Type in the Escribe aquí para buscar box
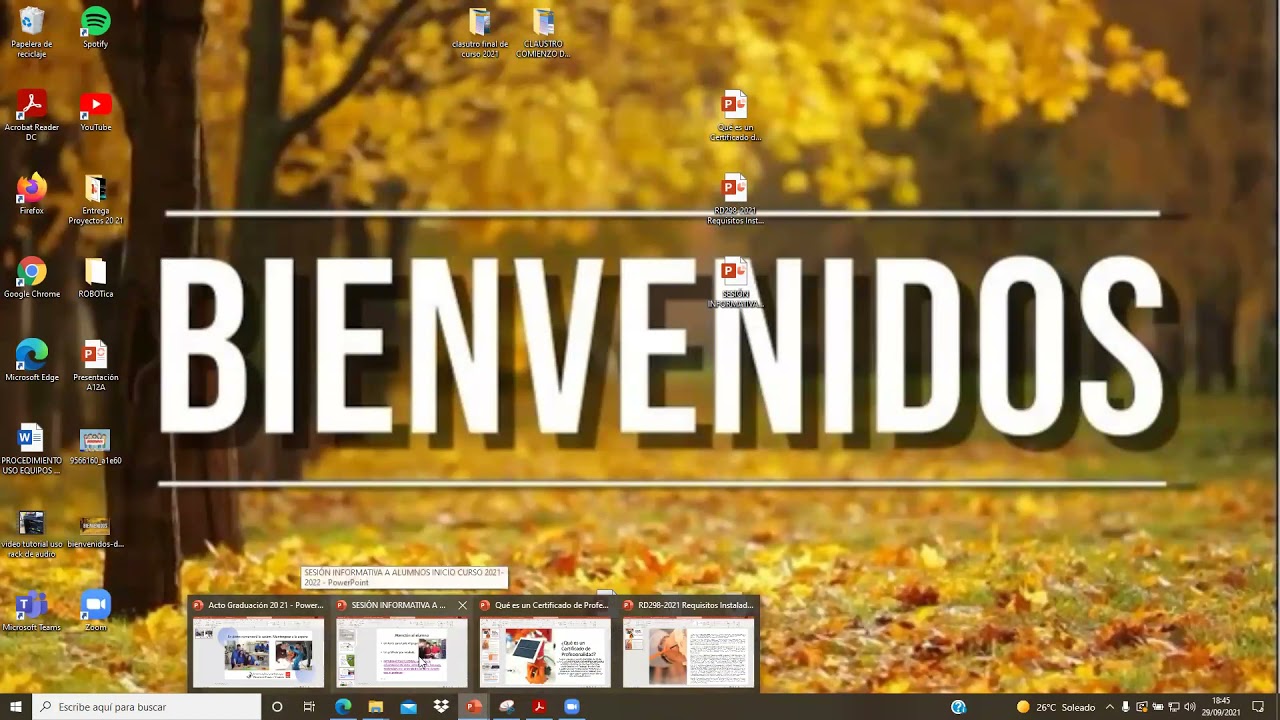Image resolution: width=1280 pixels, height=720 pixels. click(x=146, y=707)
